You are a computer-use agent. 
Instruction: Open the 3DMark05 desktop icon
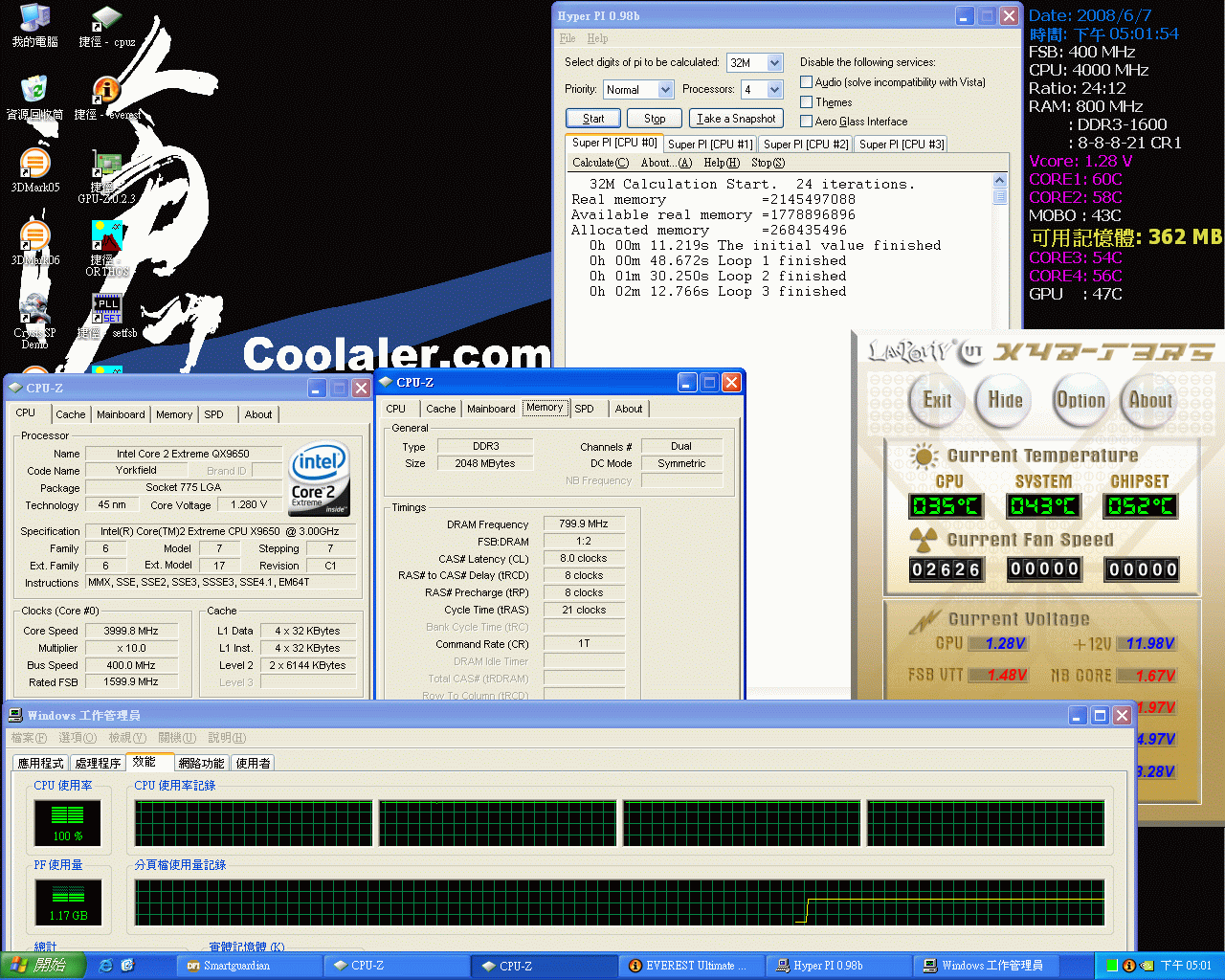point(34,170)
